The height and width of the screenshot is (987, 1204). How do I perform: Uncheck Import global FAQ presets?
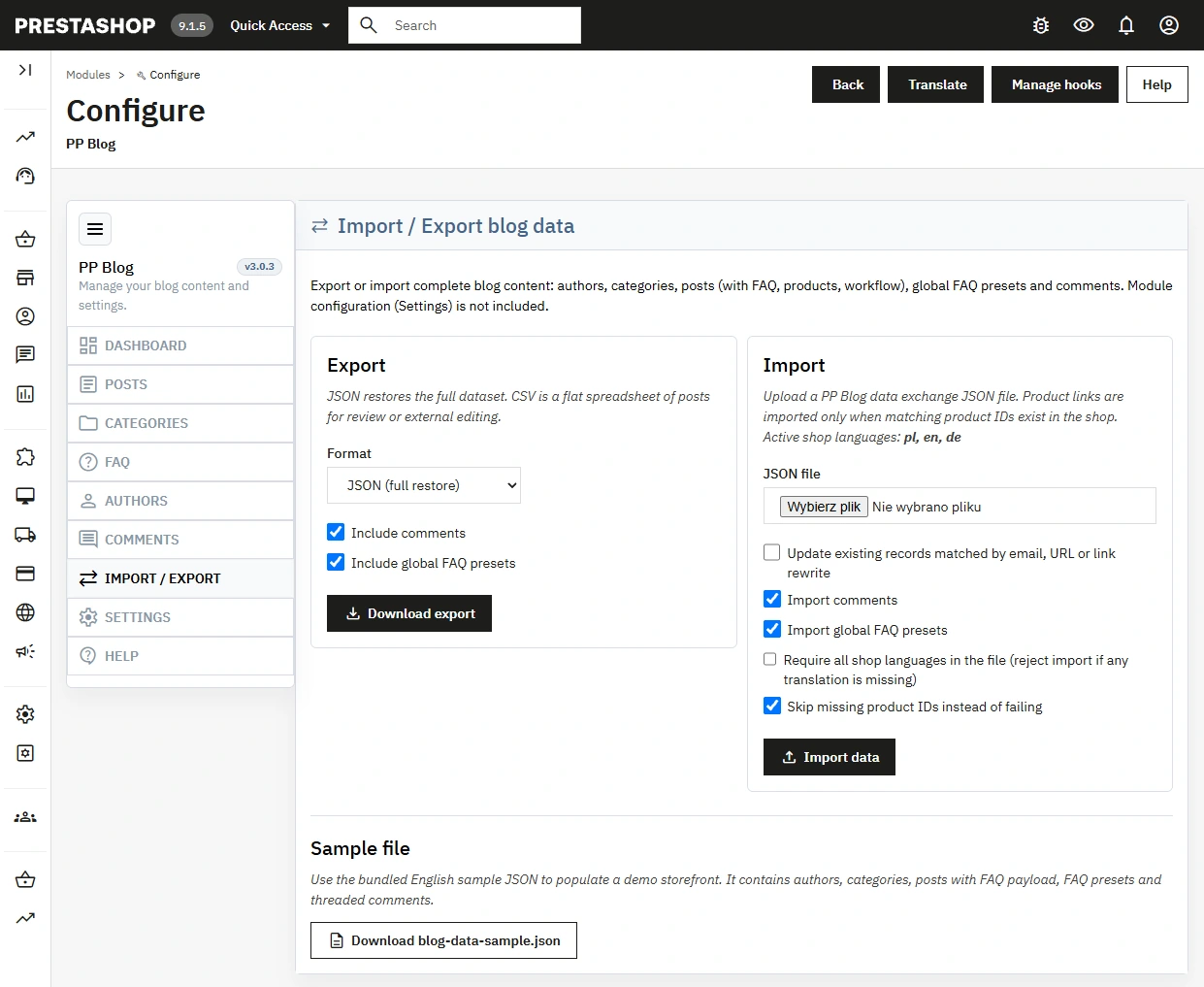tap(772, 629)
